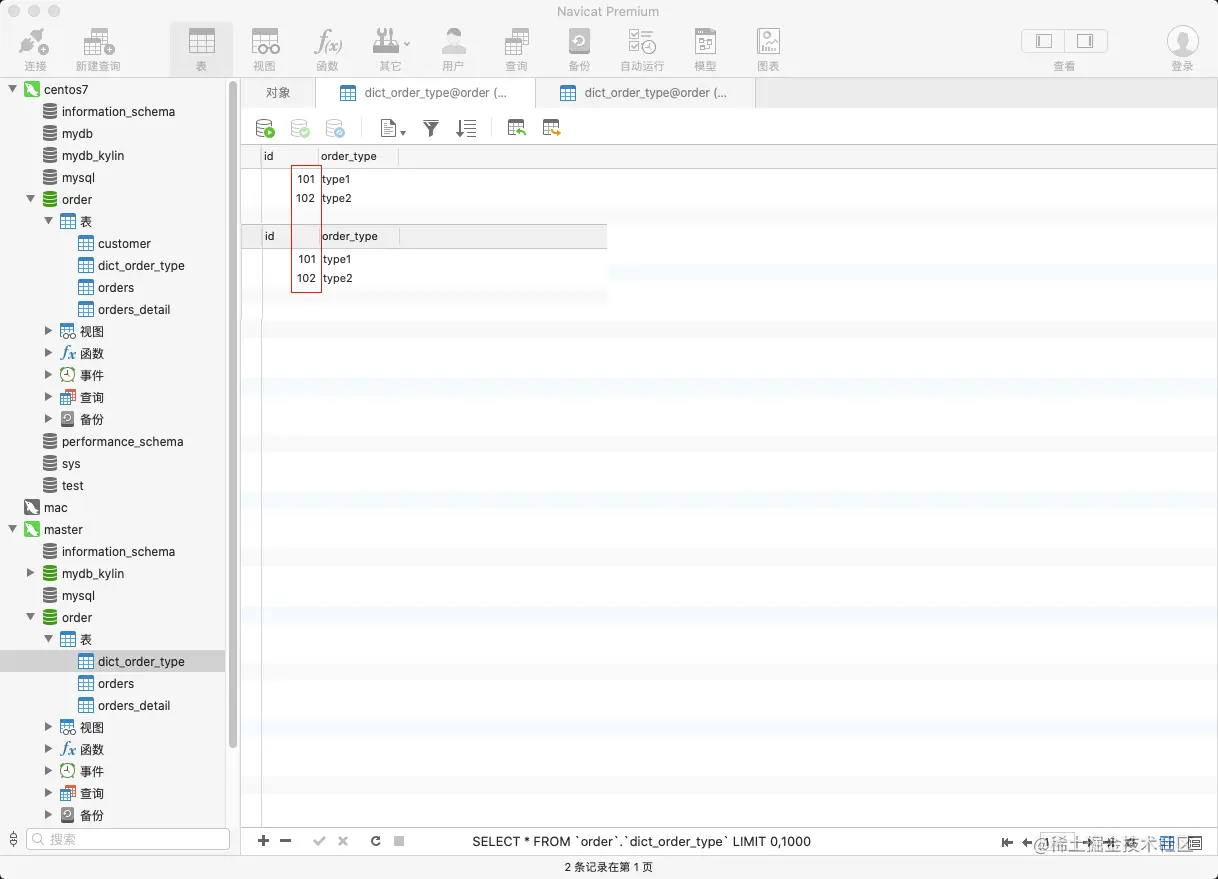The image size is (1218, 879).
Task: Open 自动运行 automation
Action: click(x=642, y=49)
